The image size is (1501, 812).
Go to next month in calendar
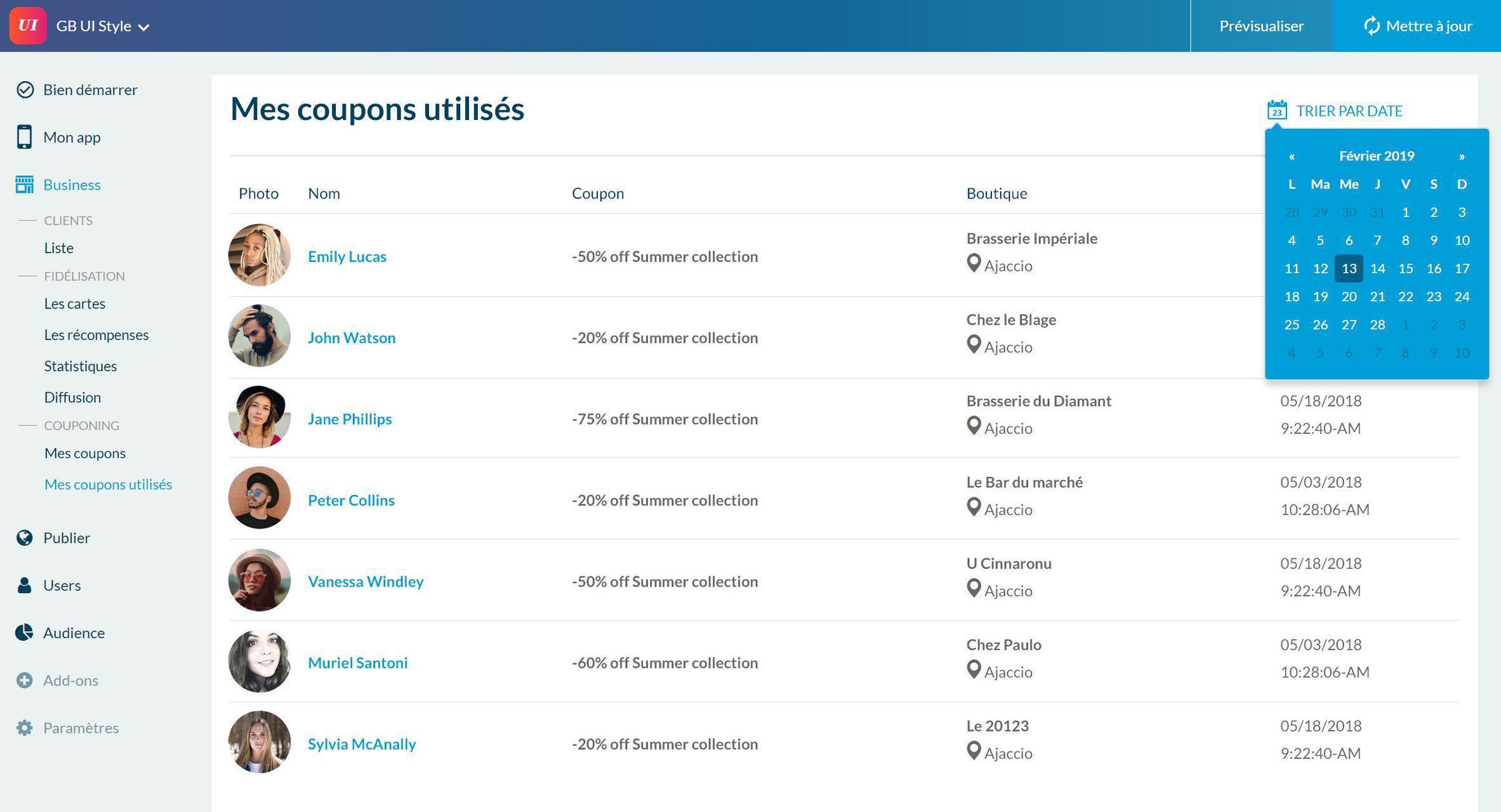click(x=1462, y=156)
